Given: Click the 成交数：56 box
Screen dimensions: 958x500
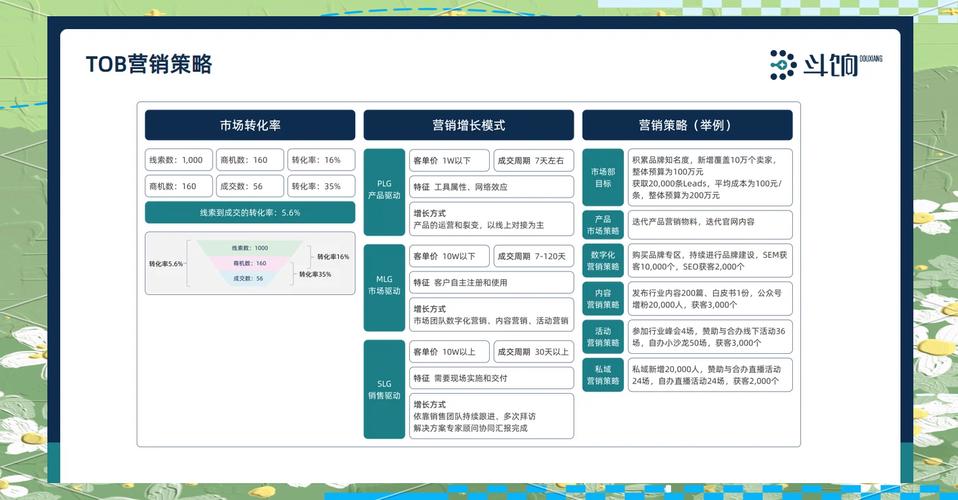Looking at the screenshot, I should click(x=249, y=186).
